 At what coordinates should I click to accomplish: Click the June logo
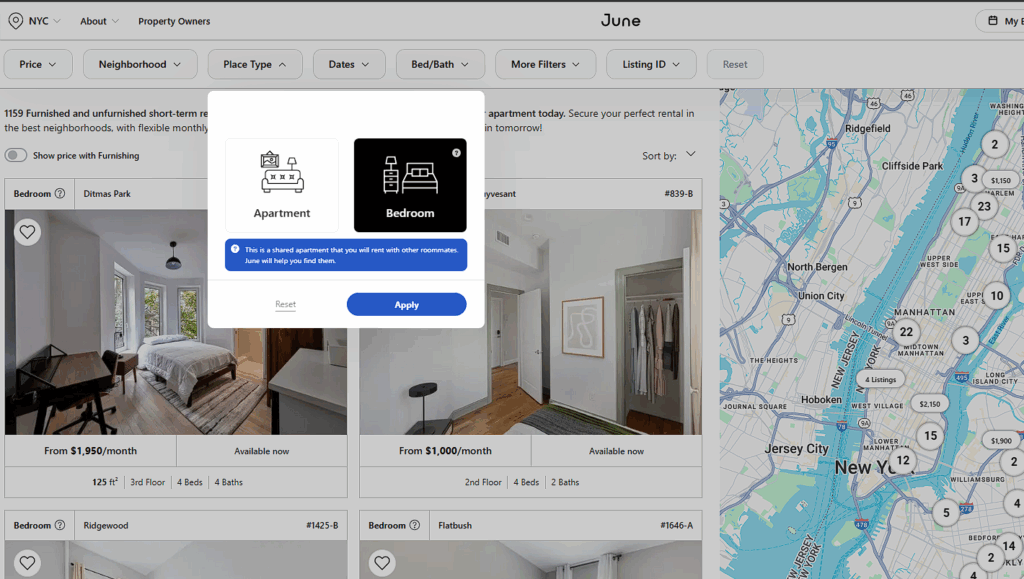[620, 21]
